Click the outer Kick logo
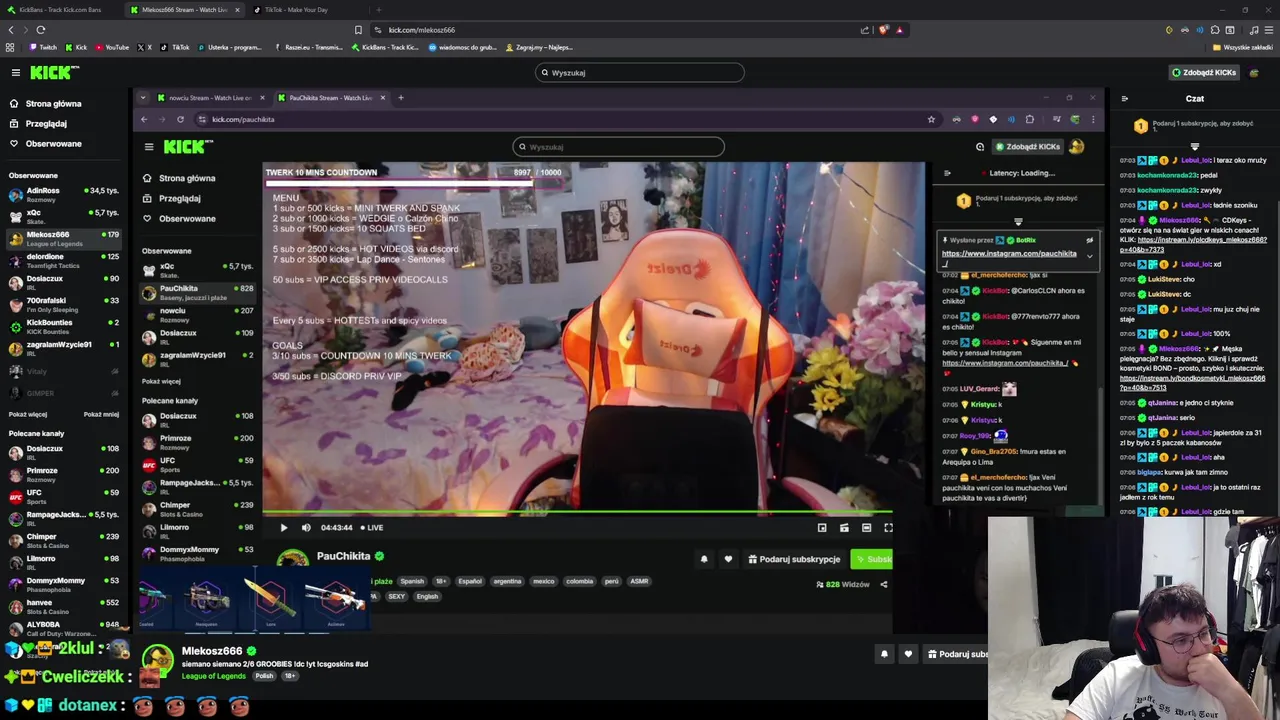Image resolution: width=1280 pixels, height=720 pixels. click(x=54, y=72)
